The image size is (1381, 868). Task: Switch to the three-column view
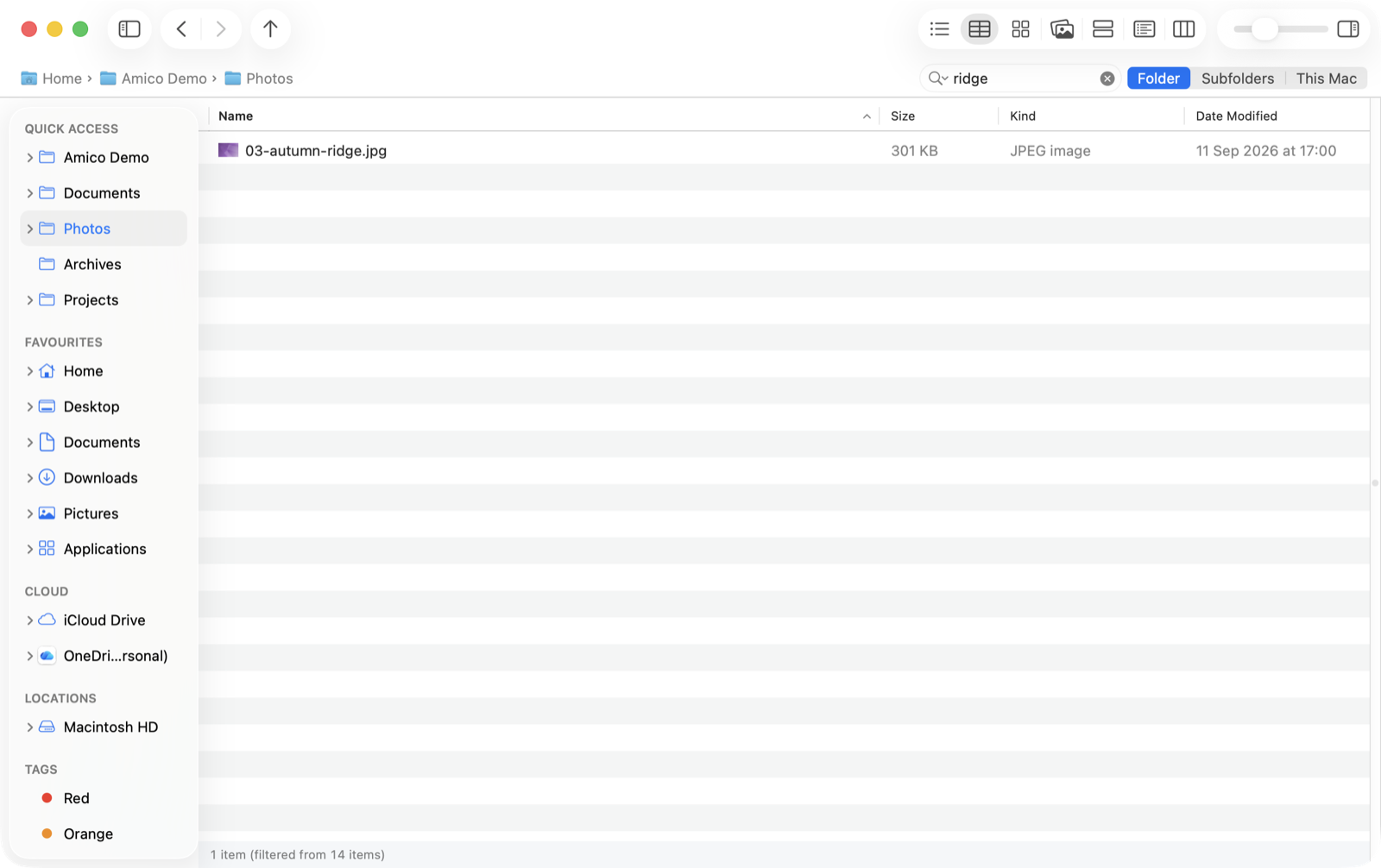pyautogui.click(x=1184, y=29)
